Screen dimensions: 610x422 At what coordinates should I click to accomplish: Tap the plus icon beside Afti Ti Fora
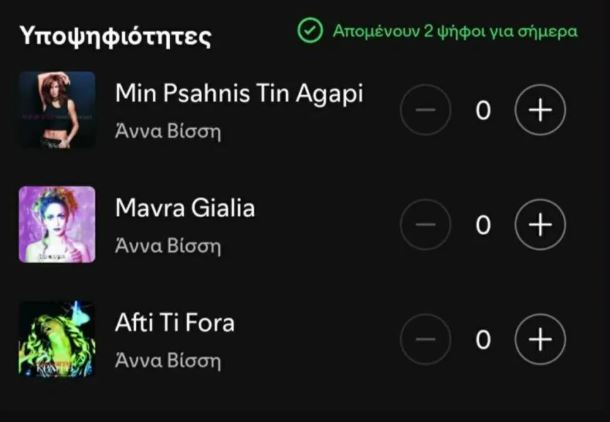click(540, 339)
